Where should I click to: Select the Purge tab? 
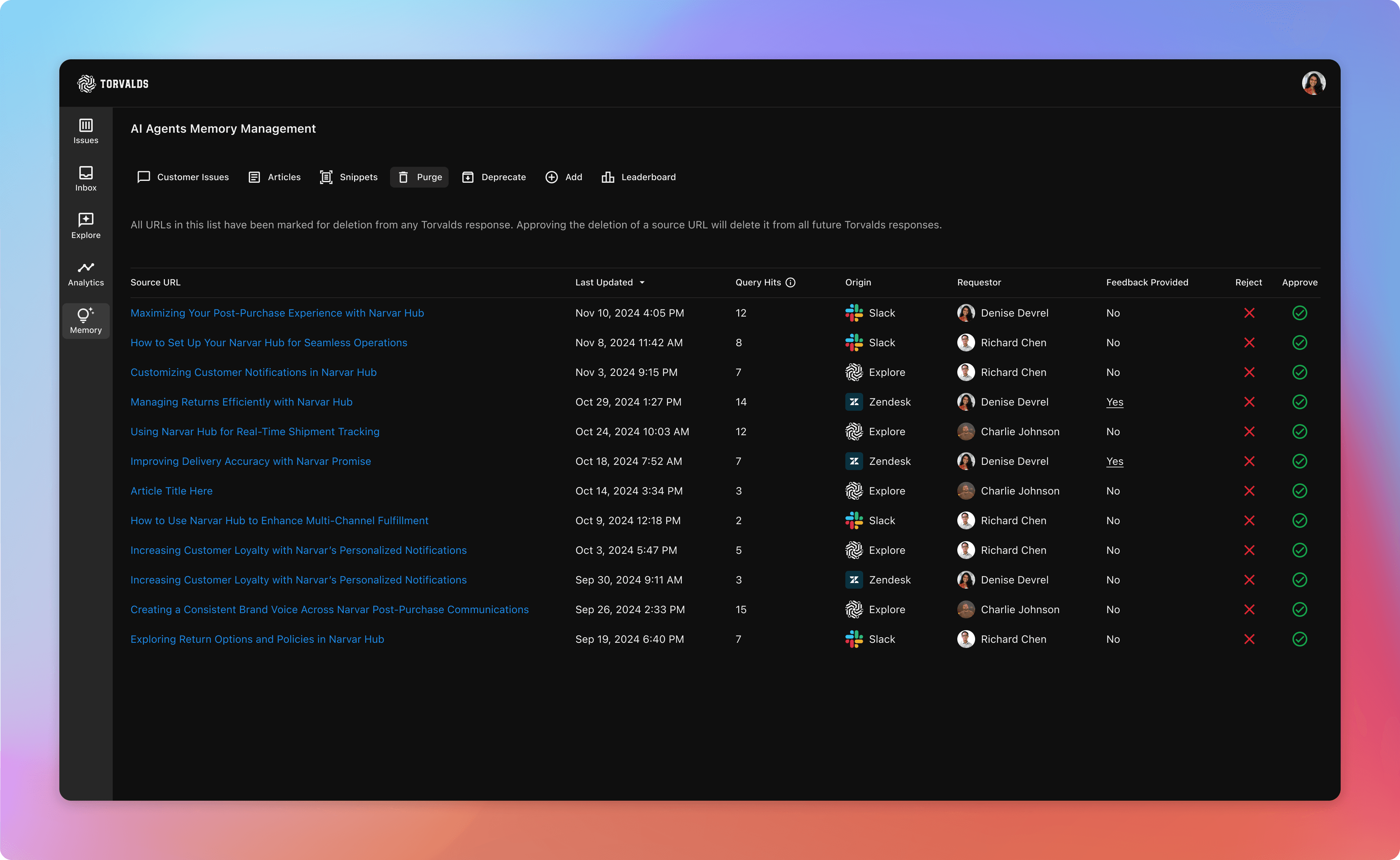pos(420,177)
